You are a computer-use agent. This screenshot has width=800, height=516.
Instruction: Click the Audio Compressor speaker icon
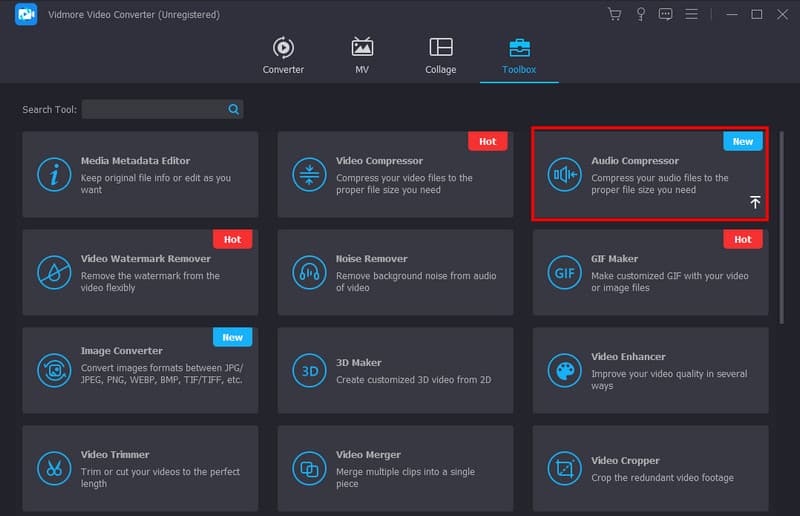(x=565, y=174)
